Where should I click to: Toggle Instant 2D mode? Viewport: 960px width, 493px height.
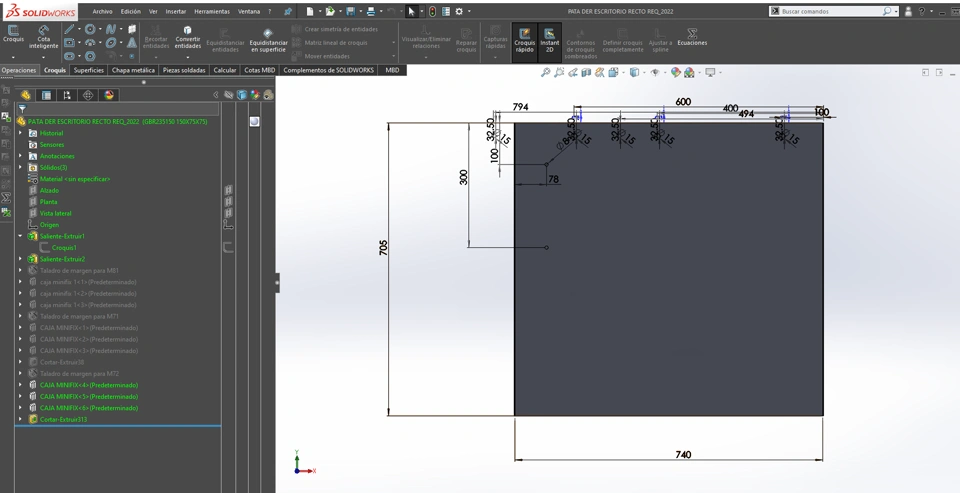(549, 42)
